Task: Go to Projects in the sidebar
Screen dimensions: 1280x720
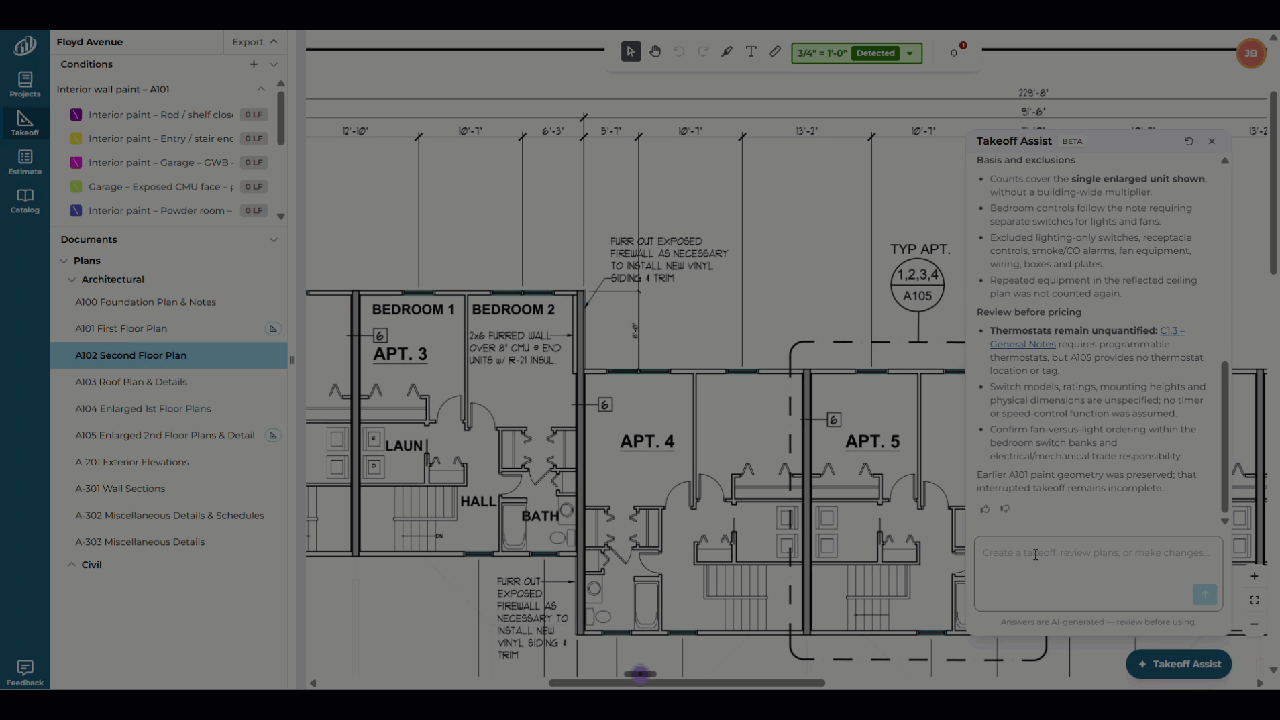Action: [25, 85]
